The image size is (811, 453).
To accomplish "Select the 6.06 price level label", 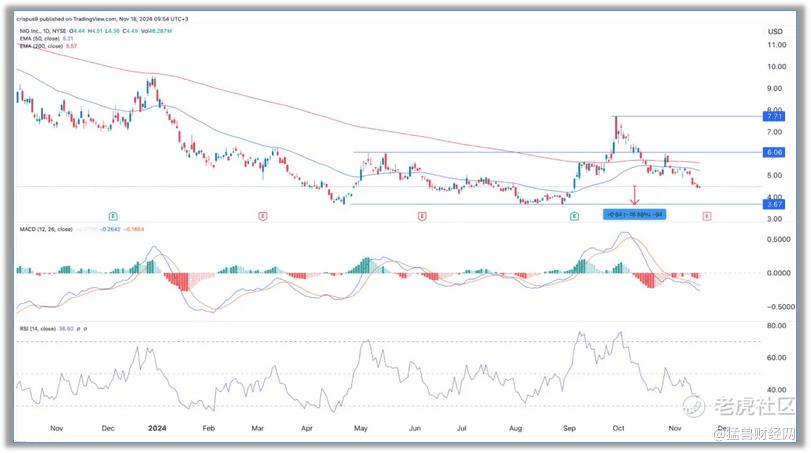I will click(774, 152).
